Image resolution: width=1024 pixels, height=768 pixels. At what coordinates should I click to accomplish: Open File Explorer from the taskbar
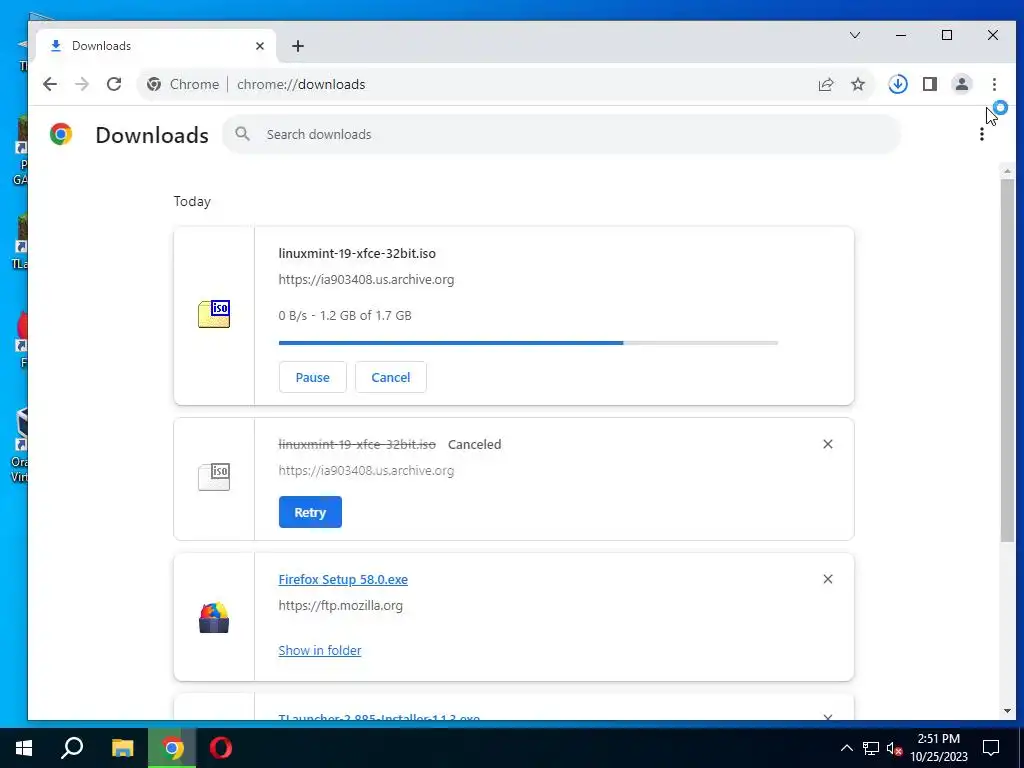click(122, 748)
